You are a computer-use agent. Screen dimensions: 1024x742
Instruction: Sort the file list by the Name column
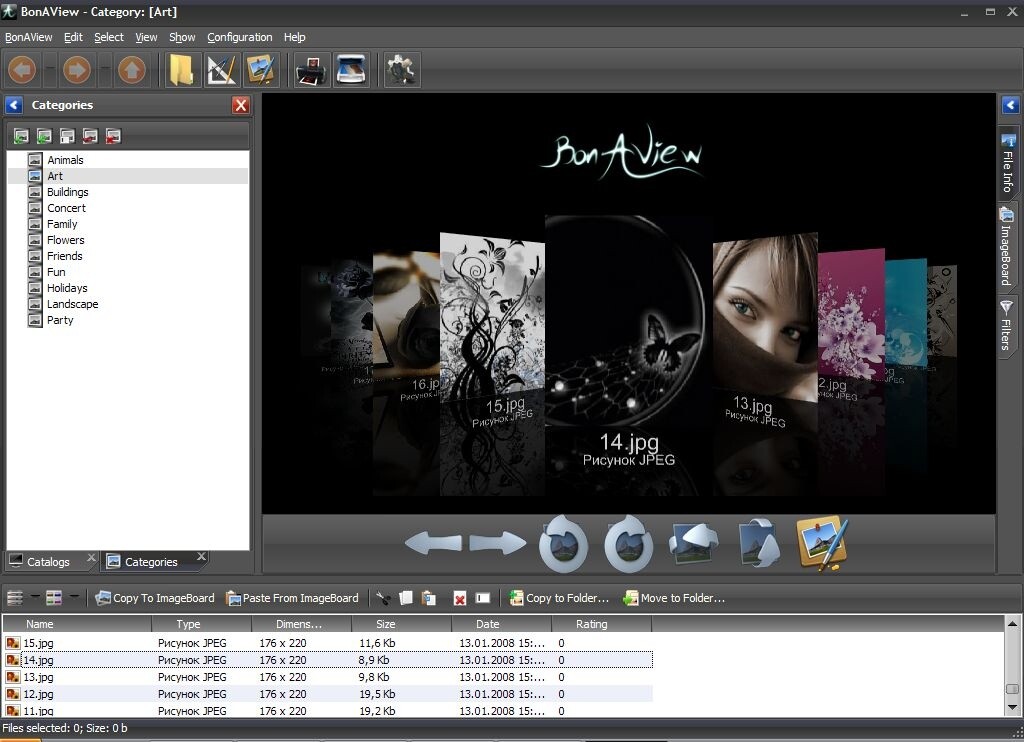tap(77, 624)
